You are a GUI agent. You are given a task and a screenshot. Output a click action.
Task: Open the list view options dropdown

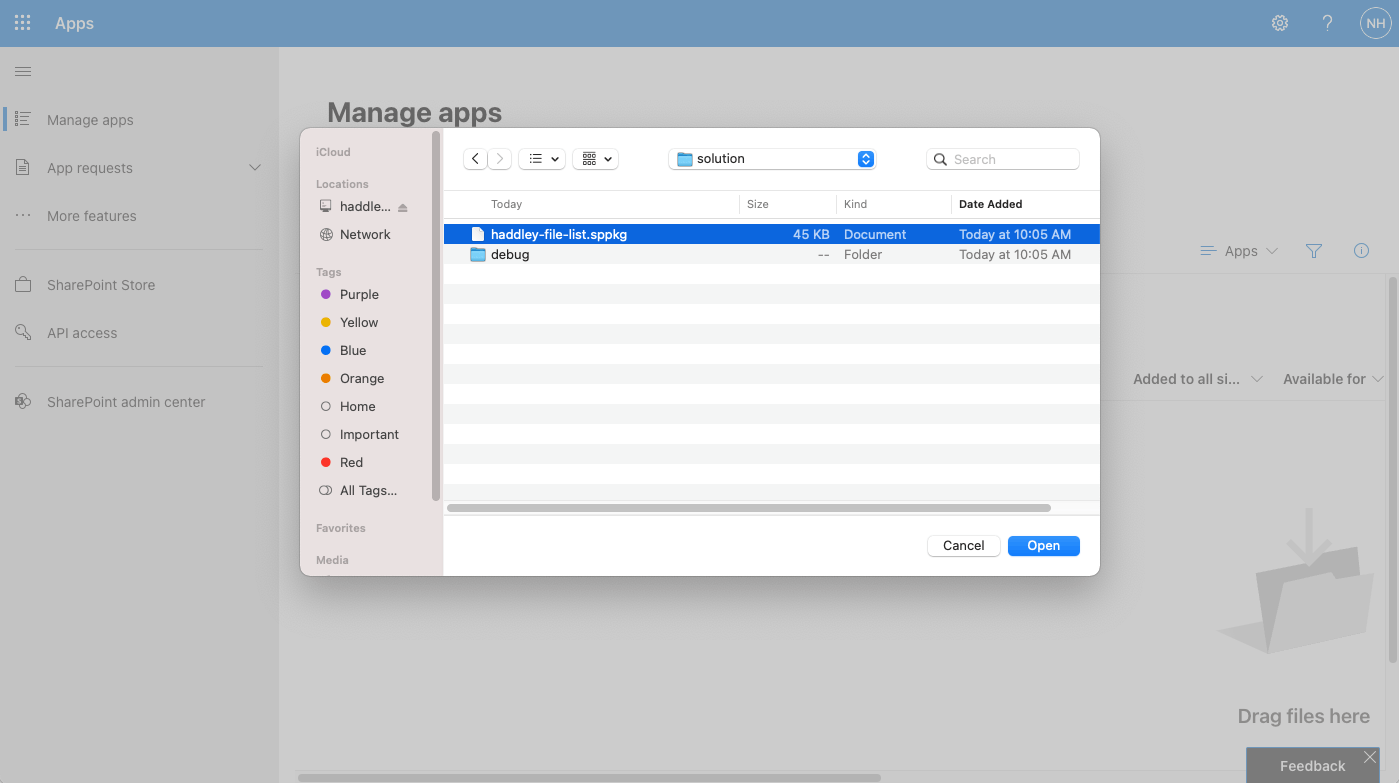click(x=542, y=159)
